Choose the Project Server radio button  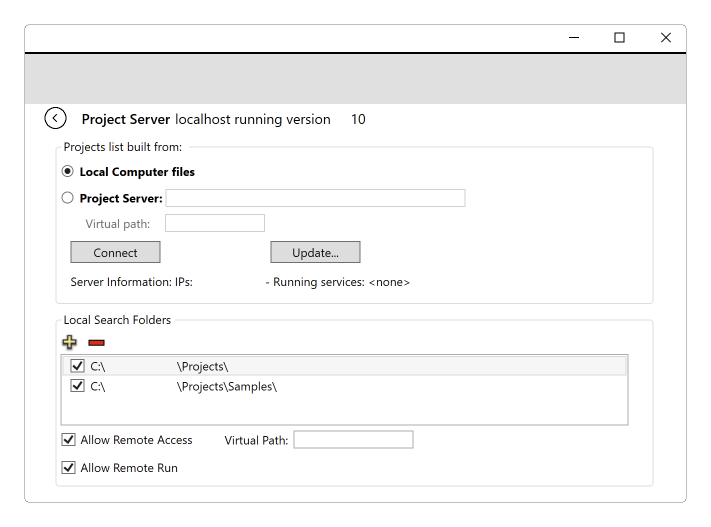[x=68, y=198]
